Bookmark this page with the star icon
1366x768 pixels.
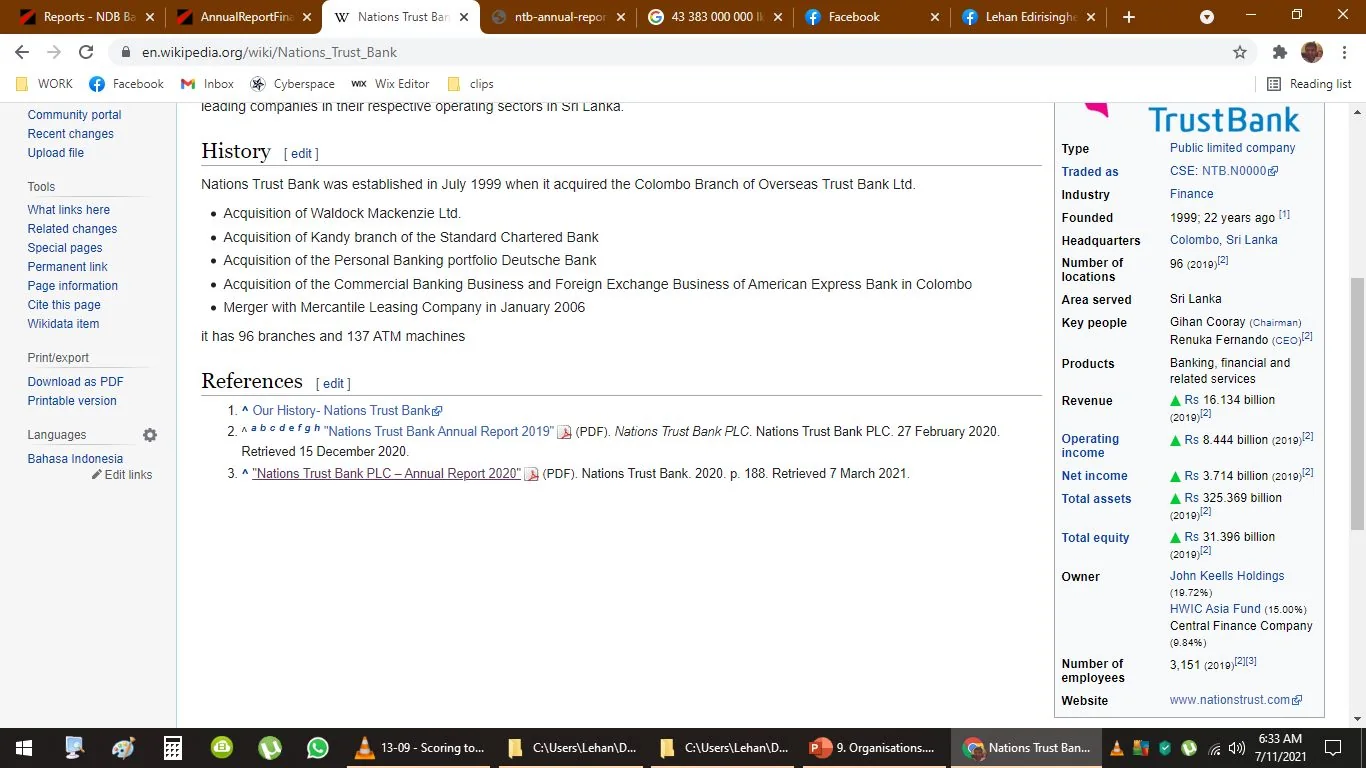coord(1240,52)
